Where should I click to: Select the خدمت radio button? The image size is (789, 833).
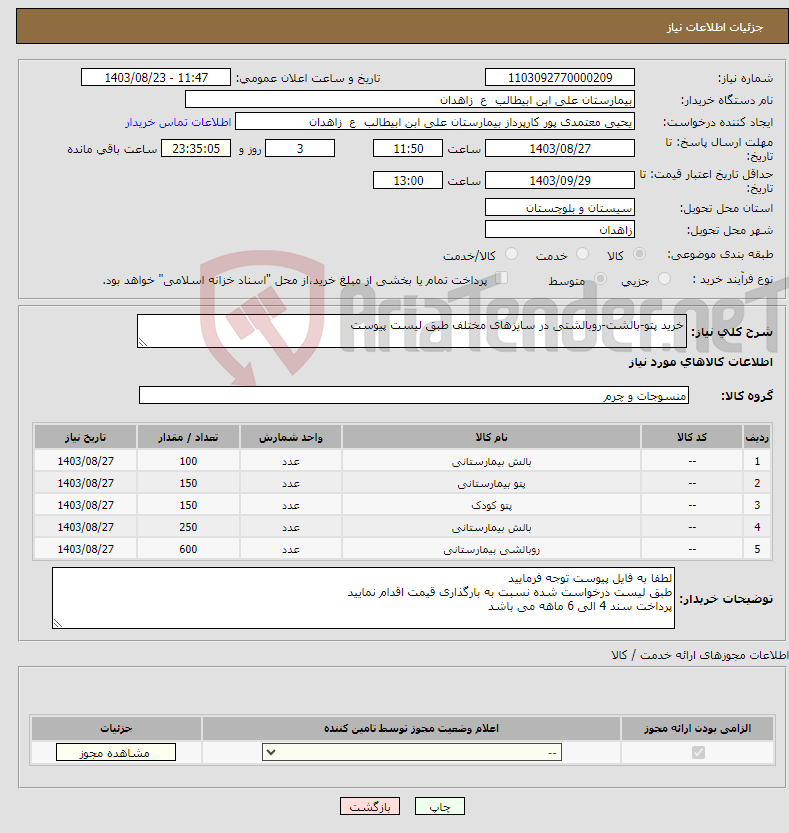582,254
